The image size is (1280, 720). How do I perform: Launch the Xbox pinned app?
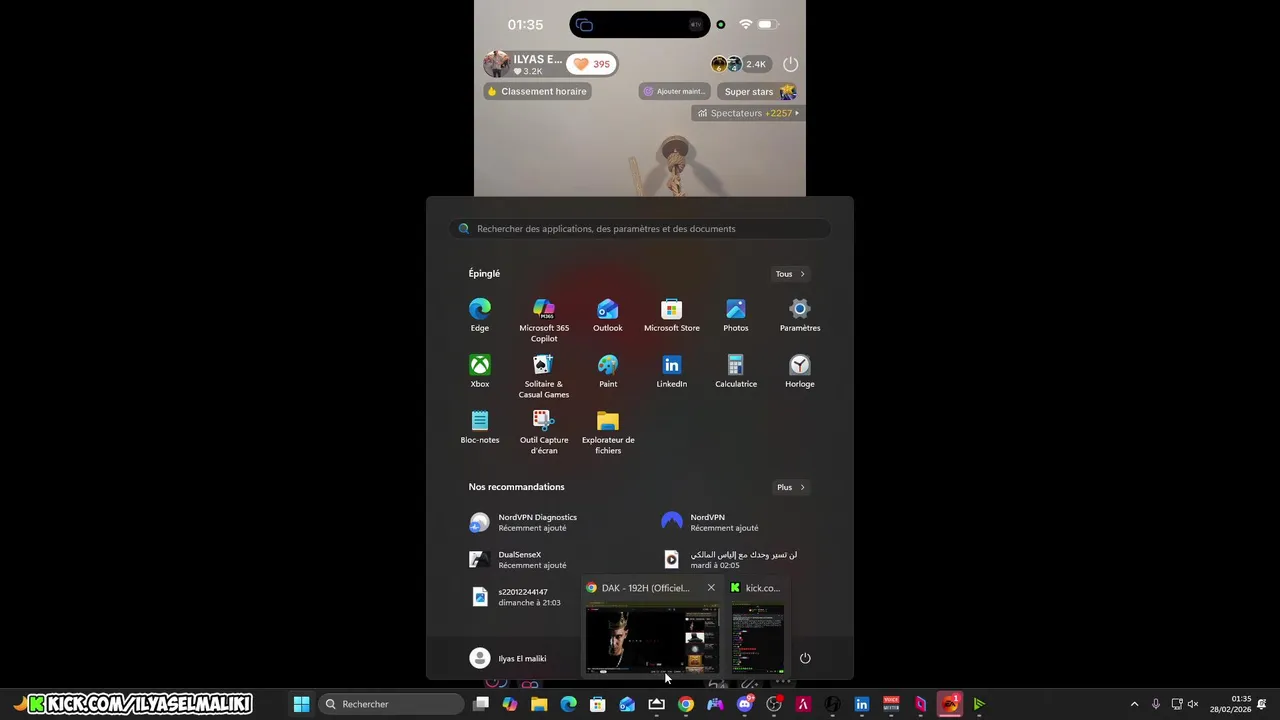[480, 371]
